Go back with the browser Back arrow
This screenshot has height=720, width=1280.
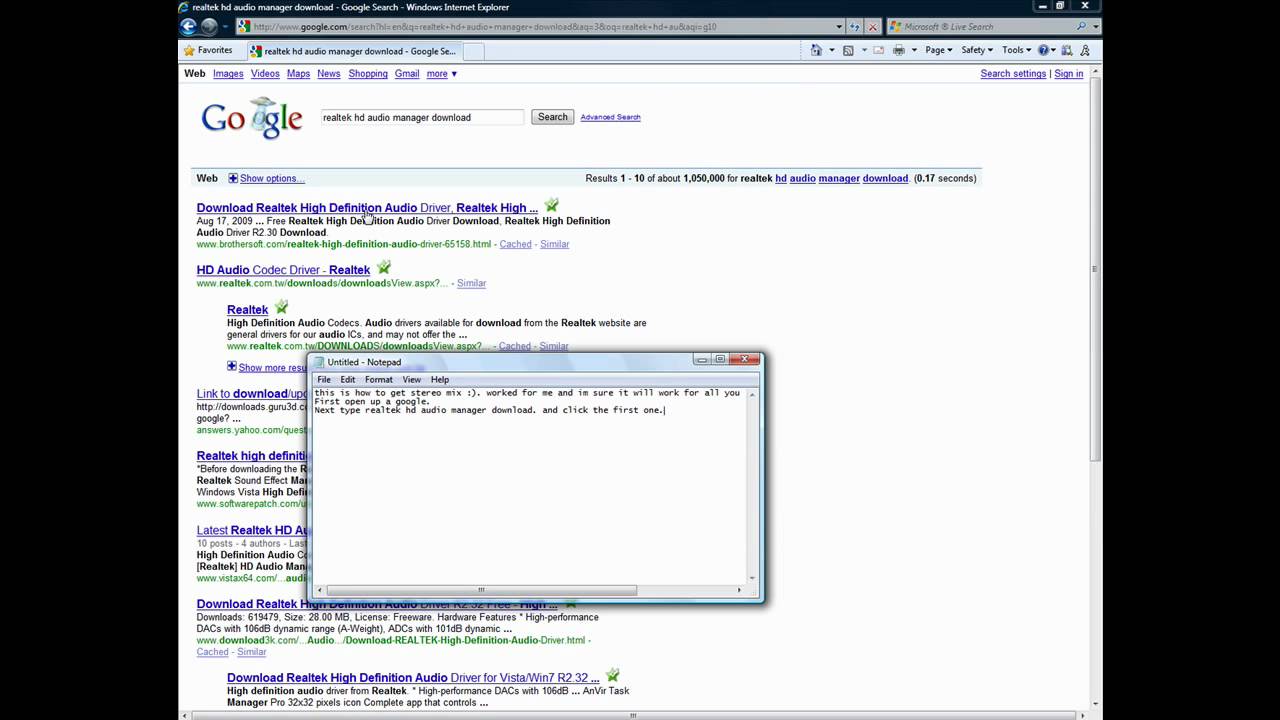click(x=188, y=27)
